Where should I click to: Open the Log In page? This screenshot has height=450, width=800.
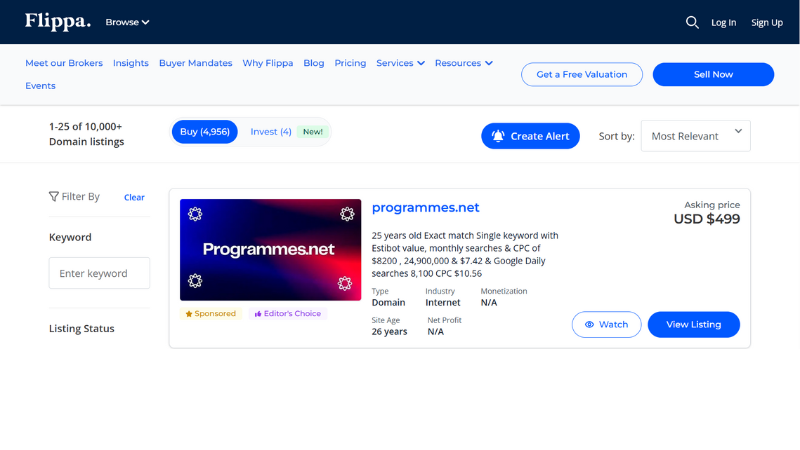pyautogui.click(x=723, y=22)
